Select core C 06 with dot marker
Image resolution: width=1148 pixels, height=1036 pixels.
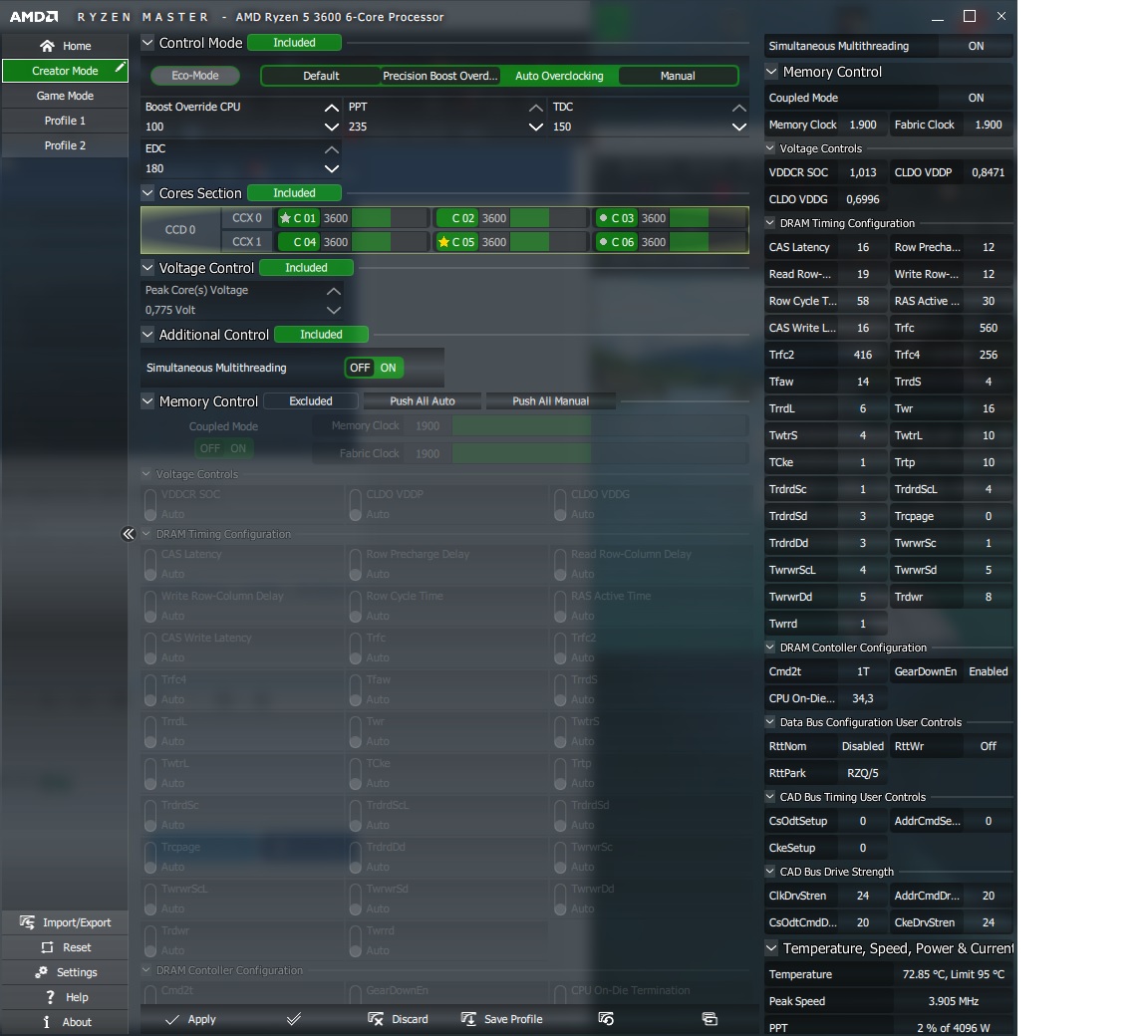616,241
